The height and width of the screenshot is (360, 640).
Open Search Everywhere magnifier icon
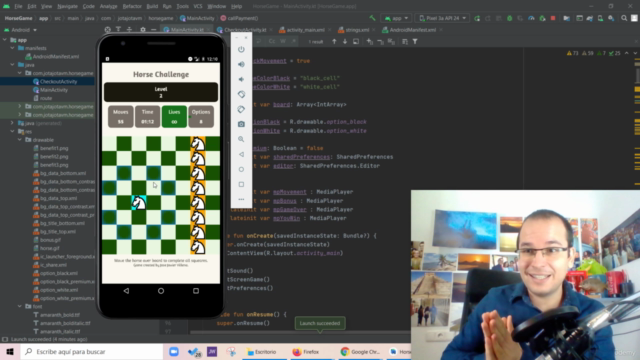click(624, 18)
